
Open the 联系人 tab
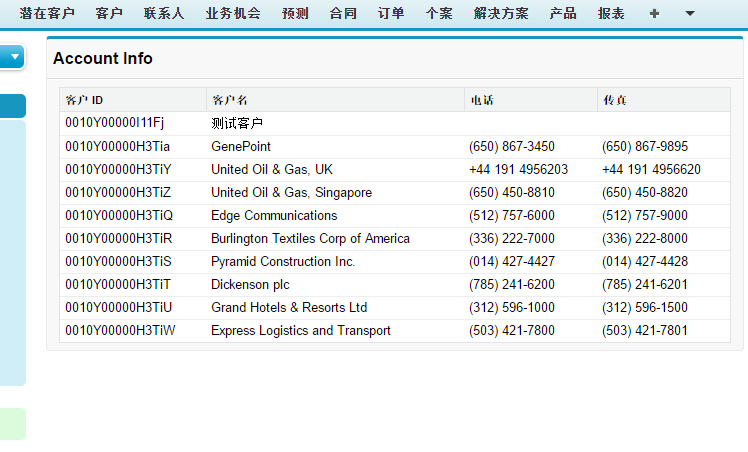[x=164, y=13]
